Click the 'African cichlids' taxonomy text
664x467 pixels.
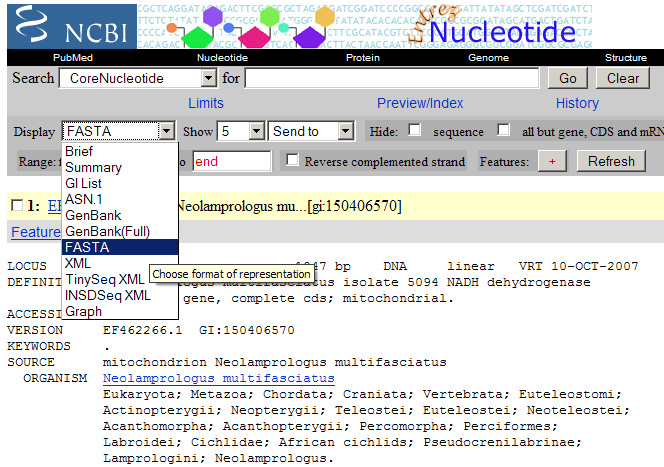coord(346,442)
